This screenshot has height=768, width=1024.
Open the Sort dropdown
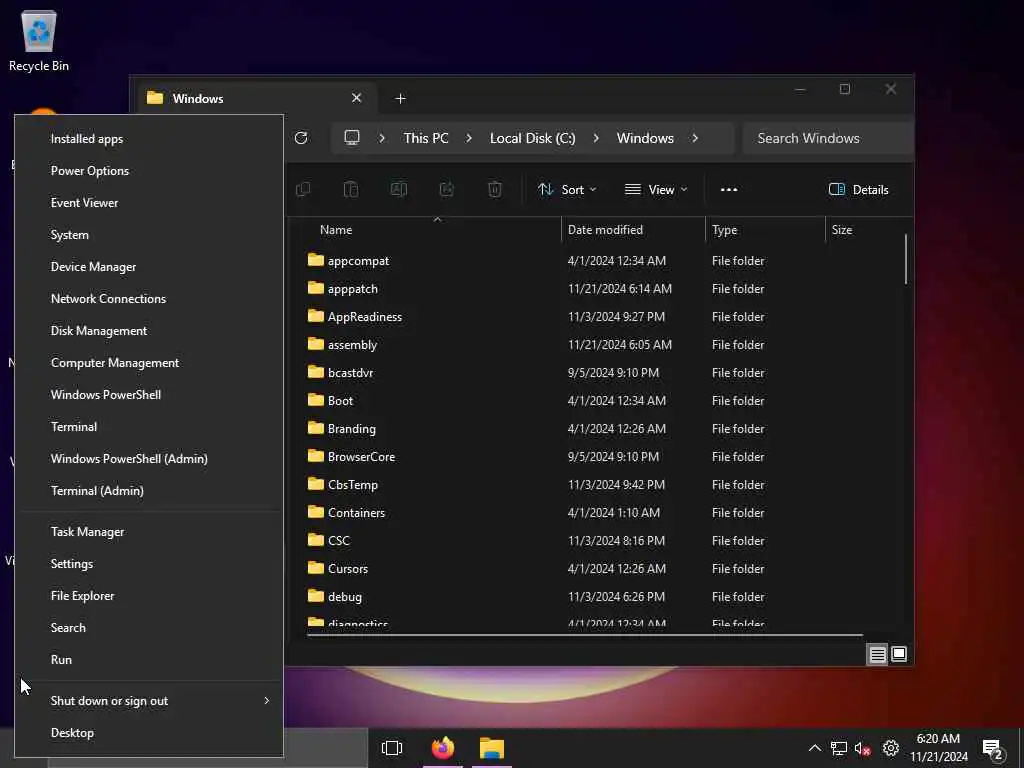(x=567, y=189)
